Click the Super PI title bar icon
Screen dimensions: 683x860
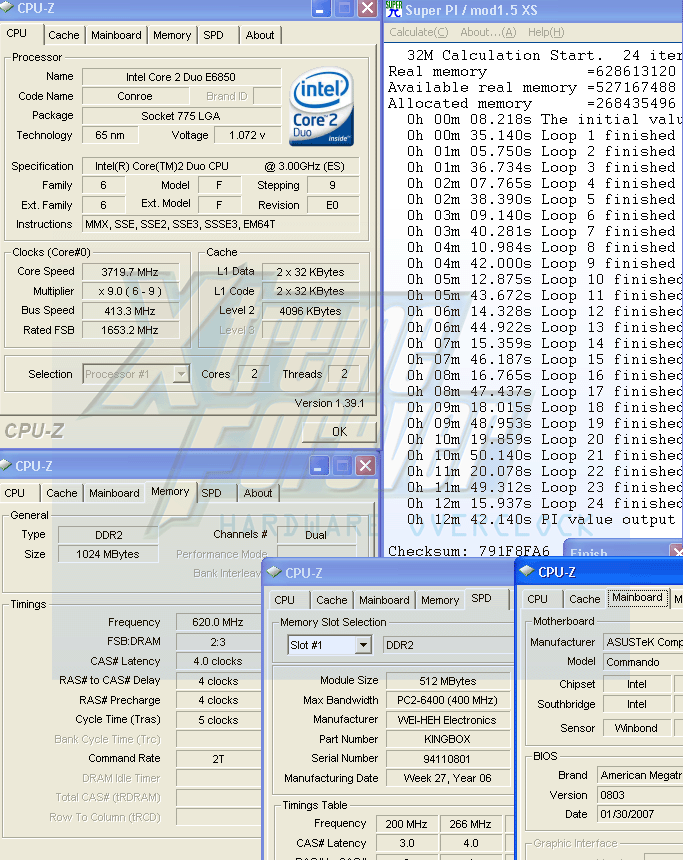(x=393, y=9)
